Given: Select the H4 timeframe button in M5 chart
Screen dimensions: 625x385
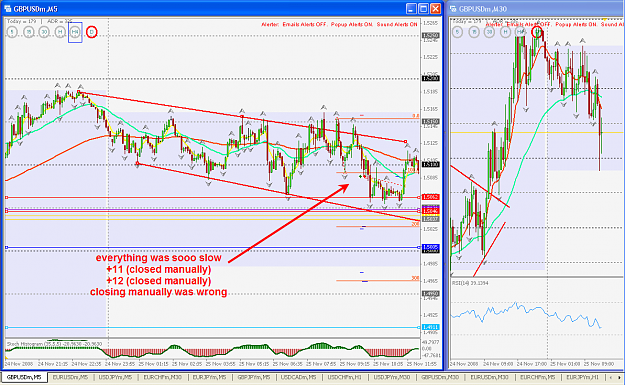Looking at the screenshot, I should coord(75,32).
